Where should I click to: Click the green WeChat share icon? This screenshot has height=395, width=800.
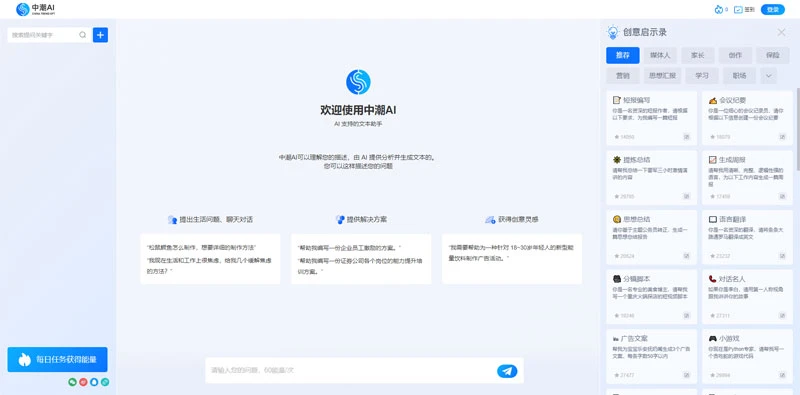click(72, 382)
